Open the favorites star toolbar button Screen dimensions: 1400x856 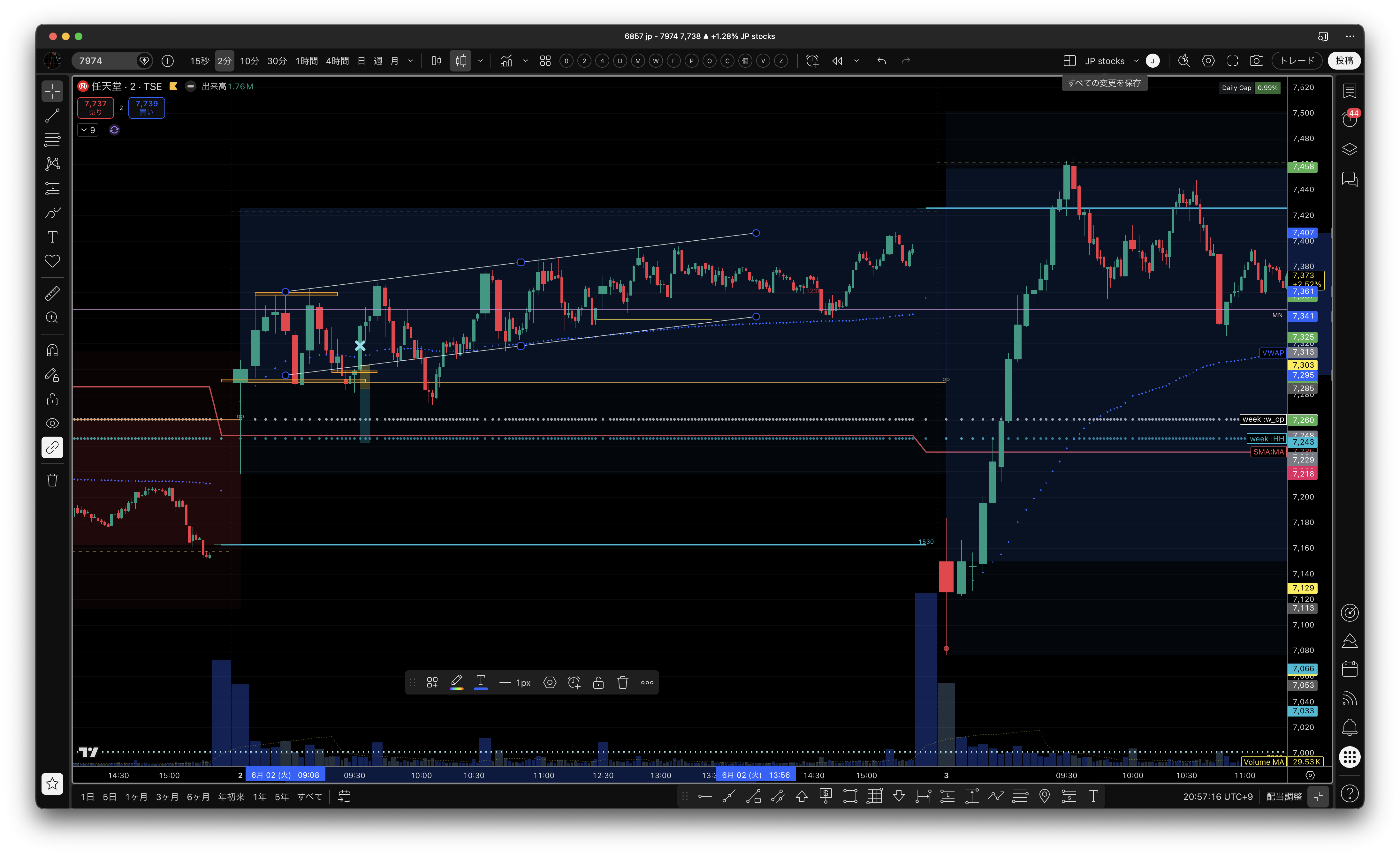click(x=52, y=784)
